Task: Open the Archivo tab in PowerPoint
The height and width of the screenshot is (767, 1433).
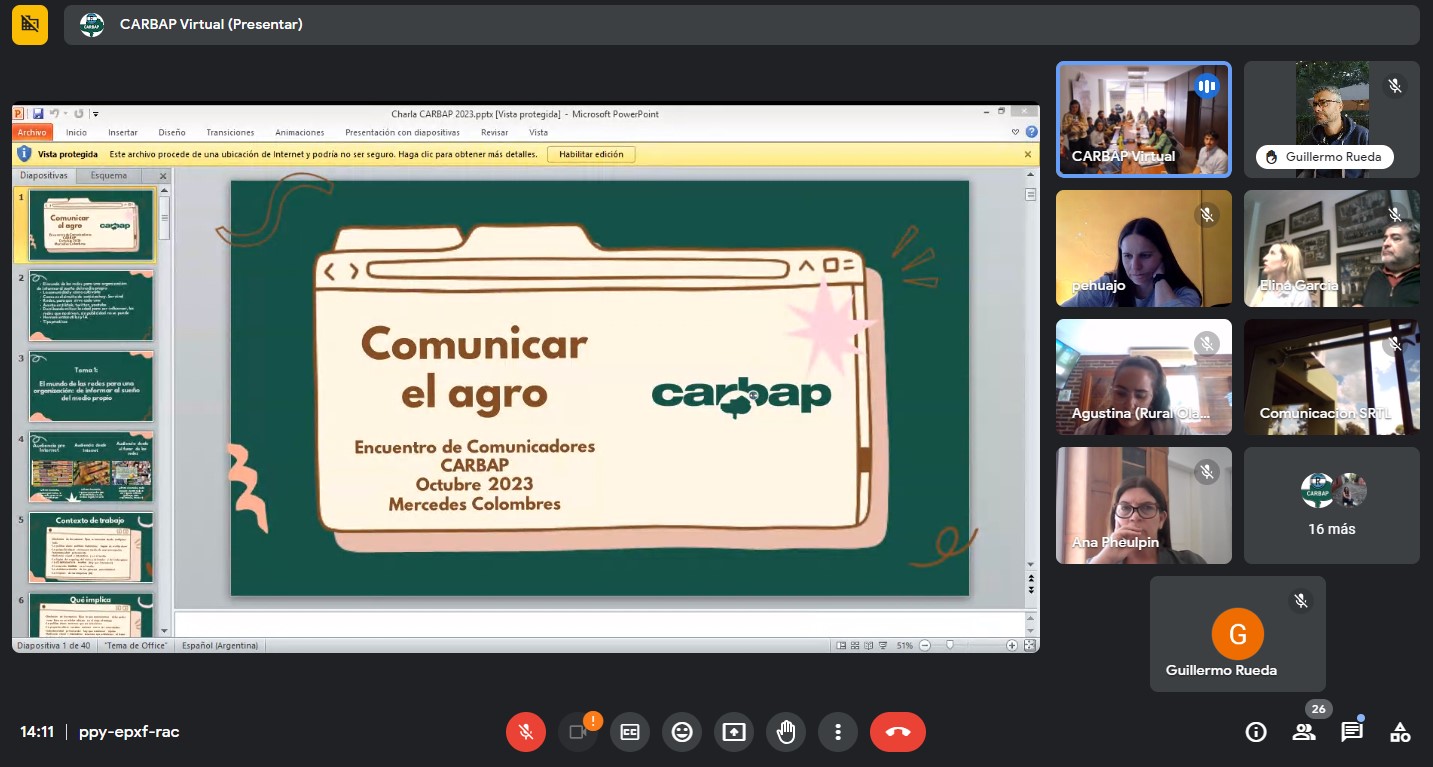Action: point(32,132)
